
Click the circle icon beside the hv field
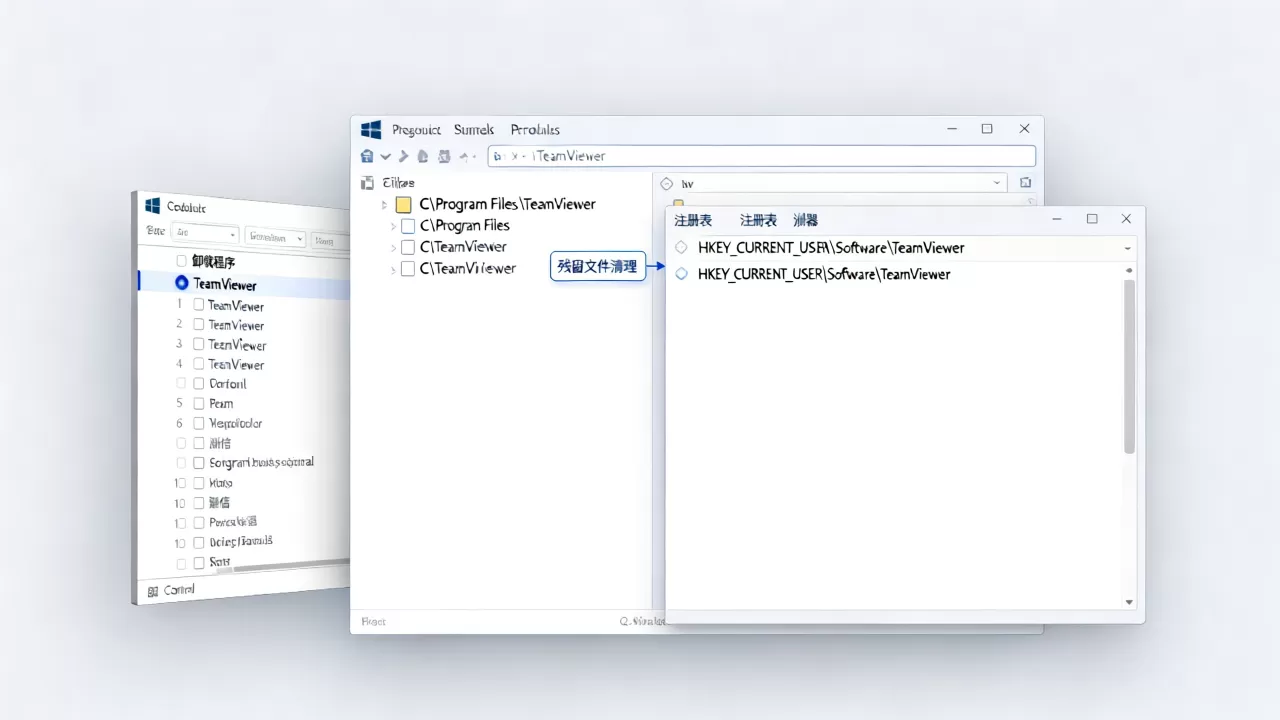668,184
